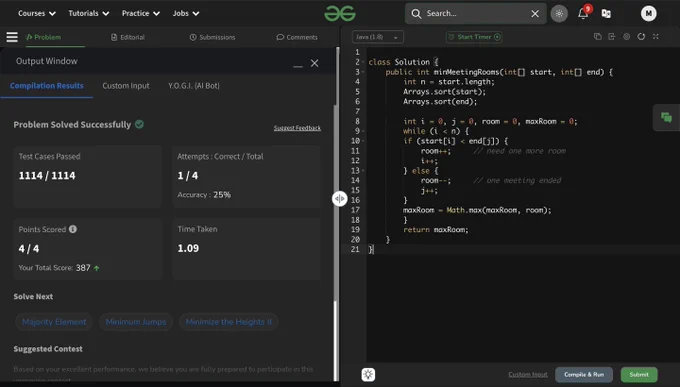Collapse code fold at line 13
This screenshot has width=680, height=387.
[363, 171]
